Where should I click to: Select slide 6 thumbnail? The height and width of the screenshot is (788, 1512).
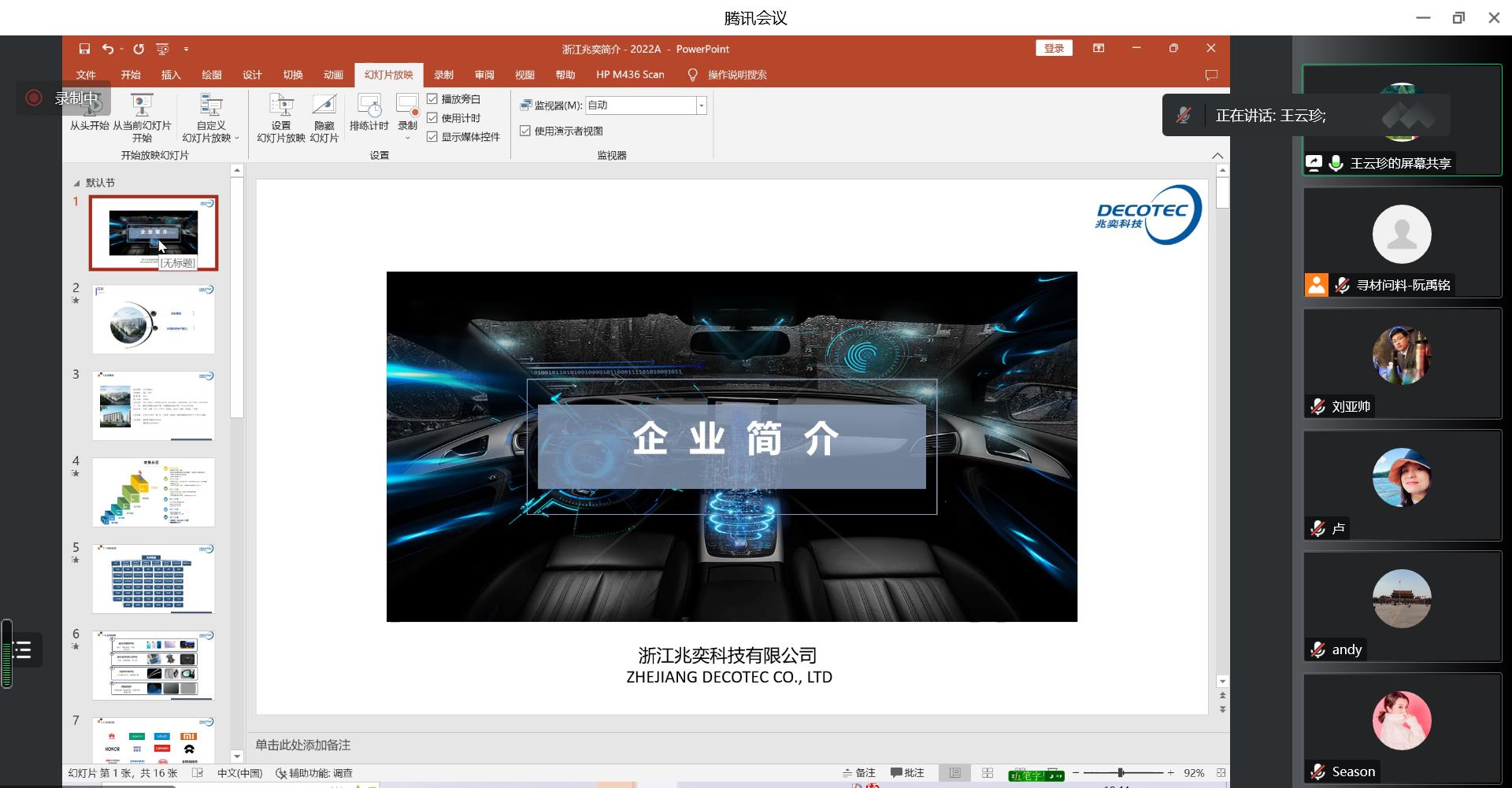[154, 666]
